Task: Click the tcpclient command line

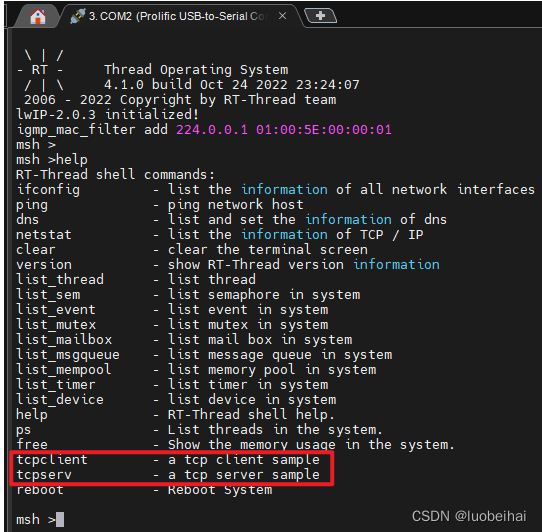Action: click(168, 460)
